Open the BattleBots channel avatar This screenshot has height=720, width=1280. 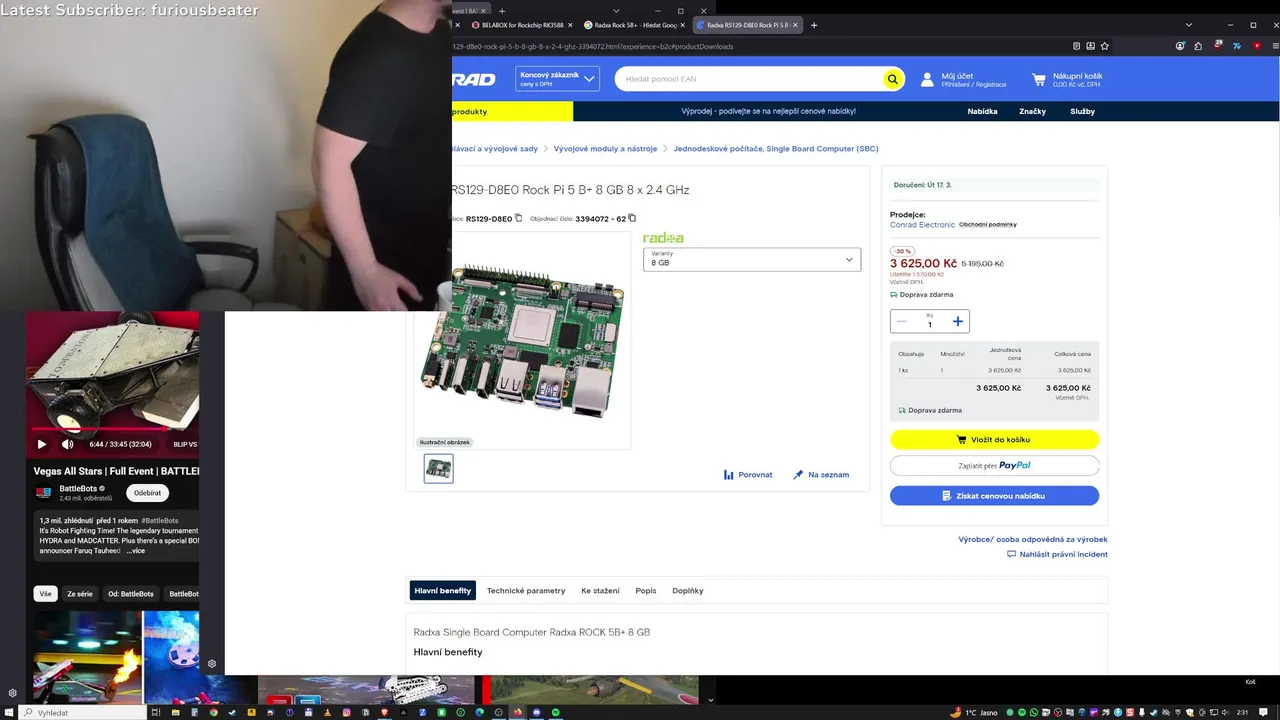click(x=43, y=493)
